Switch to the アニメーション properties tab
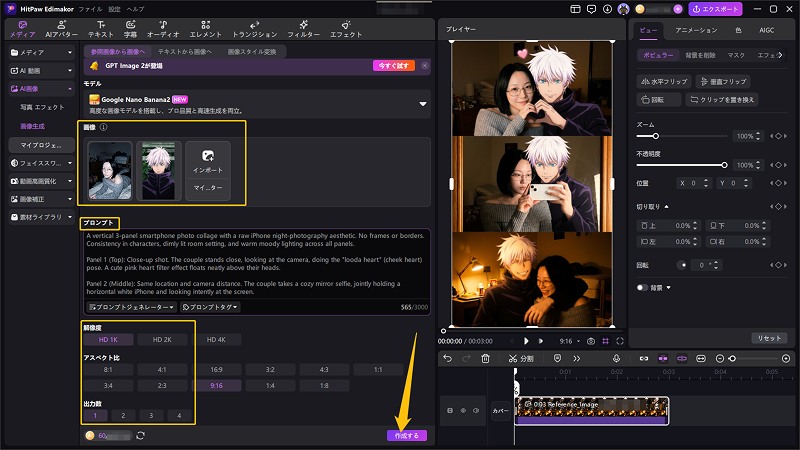The height and width of the screenshot is (450, 800). (696, 30)
